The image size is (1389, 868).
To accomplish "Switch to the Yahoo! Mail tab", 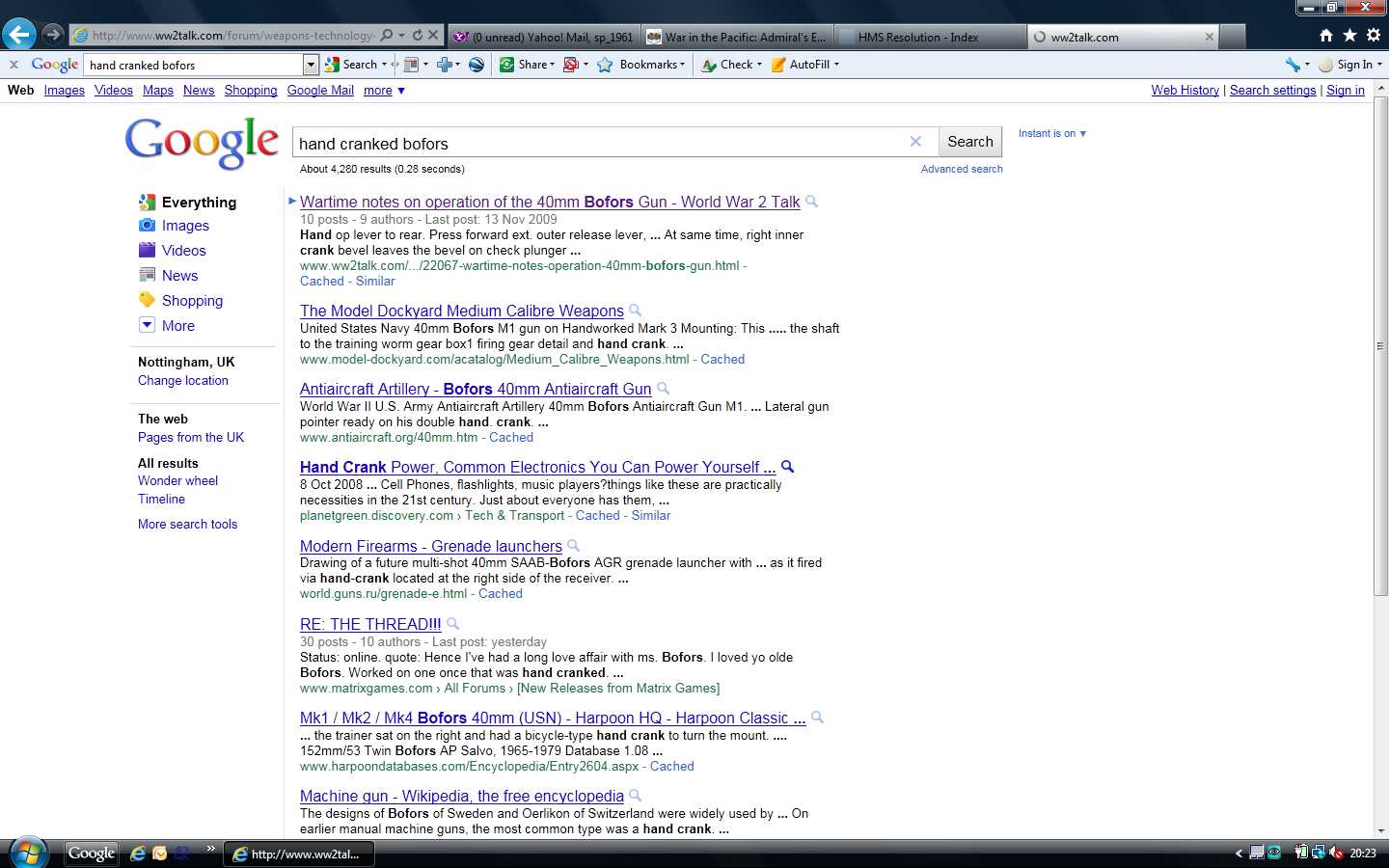I will coord(544,37).
